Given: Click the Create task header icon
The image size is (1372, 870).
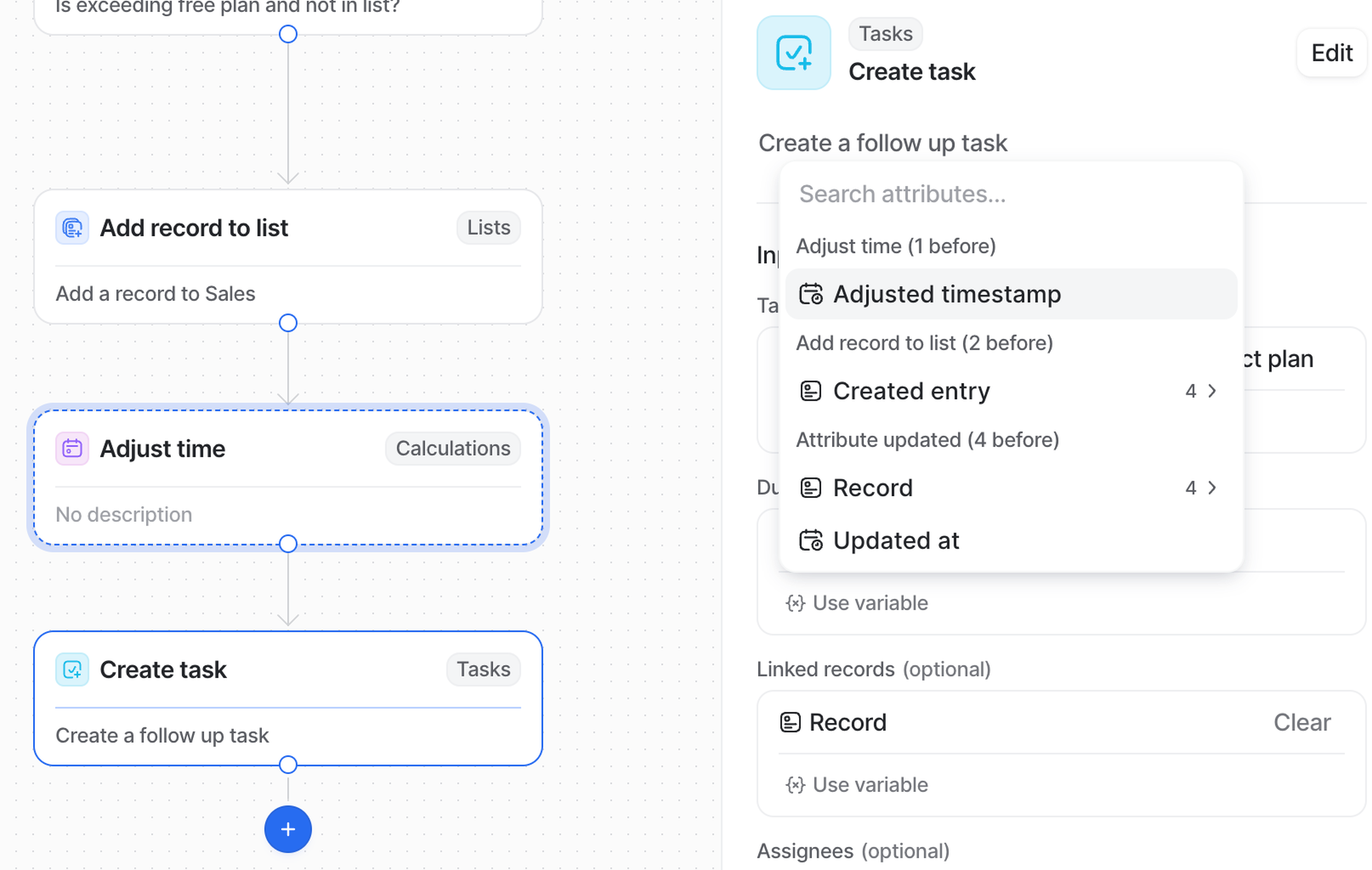Looking at the screenshot, I should (x=794, y=53).
